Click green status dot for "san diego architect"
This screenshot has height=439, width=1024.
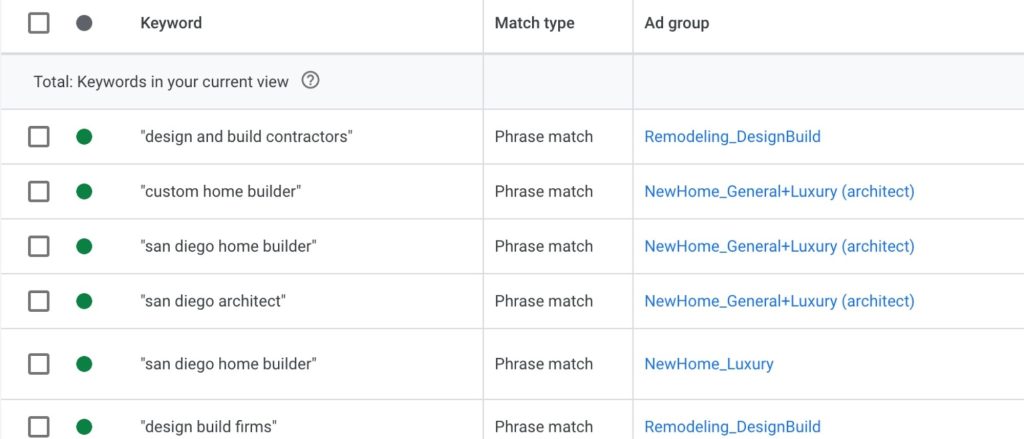pos(84,301)
